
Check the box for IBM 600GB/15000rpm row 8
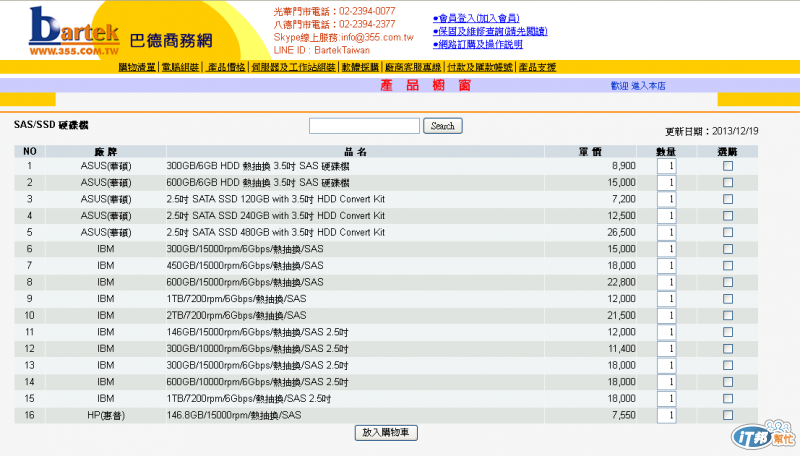(x=728, y=283)
